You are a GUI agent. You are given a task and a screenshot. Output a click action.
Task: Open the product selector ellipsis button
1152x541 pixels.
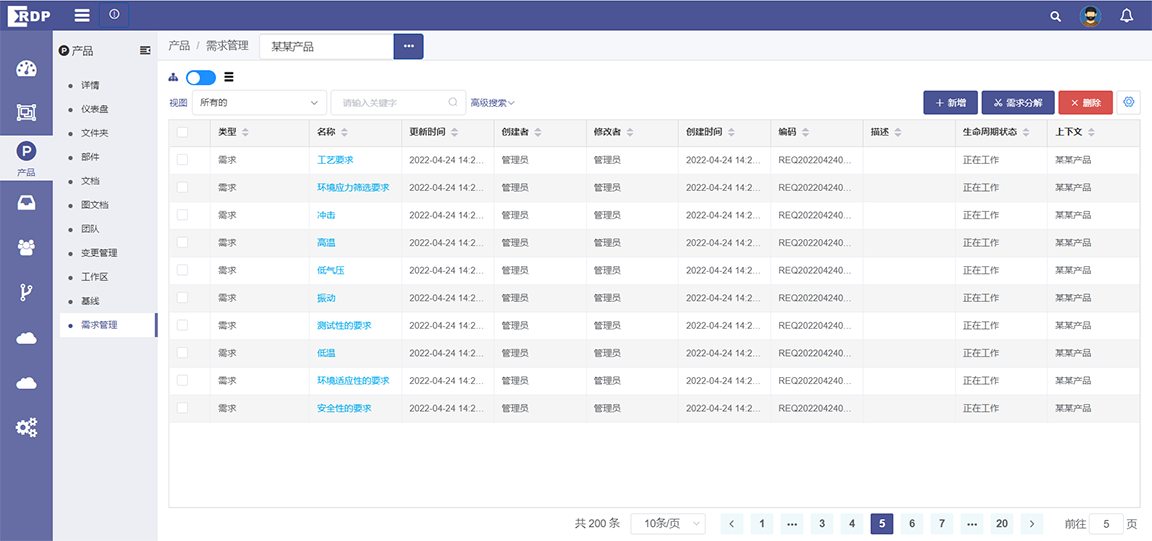[x=408, y=46]
